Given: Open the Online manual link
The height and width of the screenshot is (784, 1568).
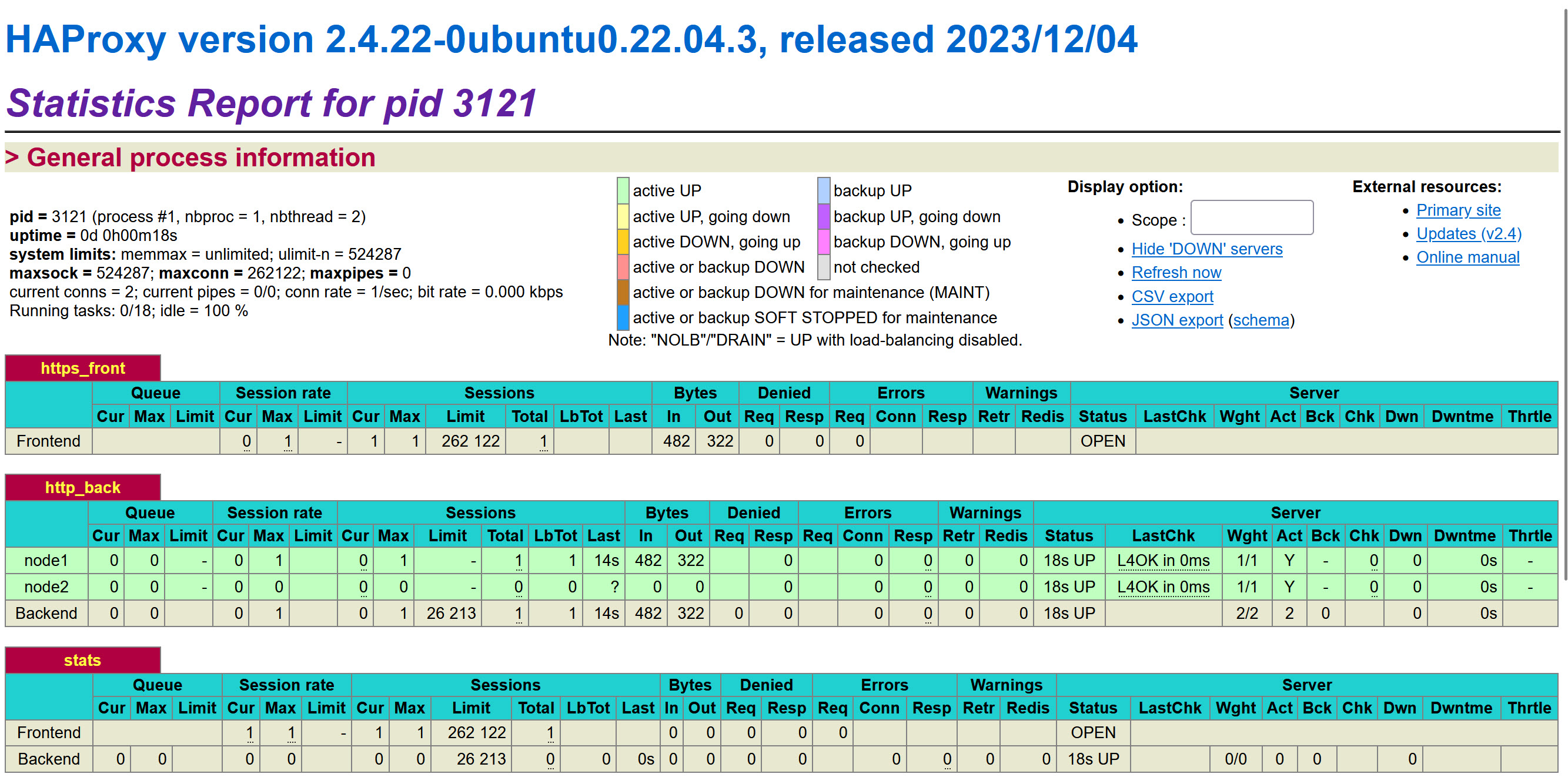Looking at the screenshot, I should coord(1467,257).
